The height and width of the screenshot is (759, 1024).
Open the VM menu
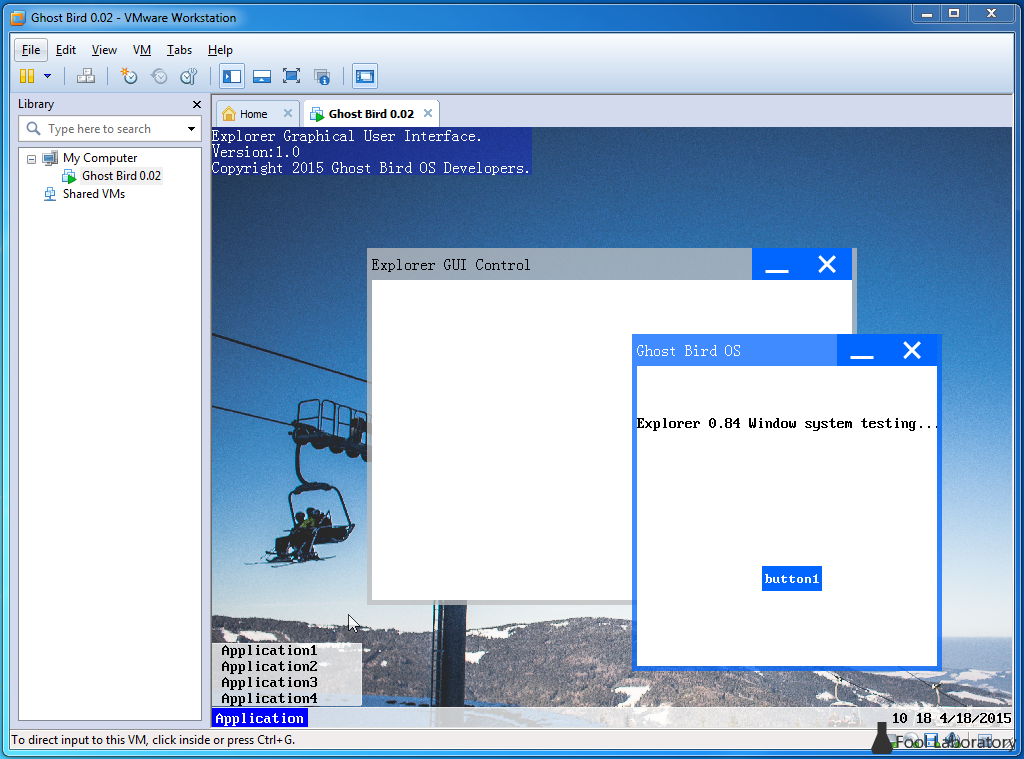click(142, 50)
